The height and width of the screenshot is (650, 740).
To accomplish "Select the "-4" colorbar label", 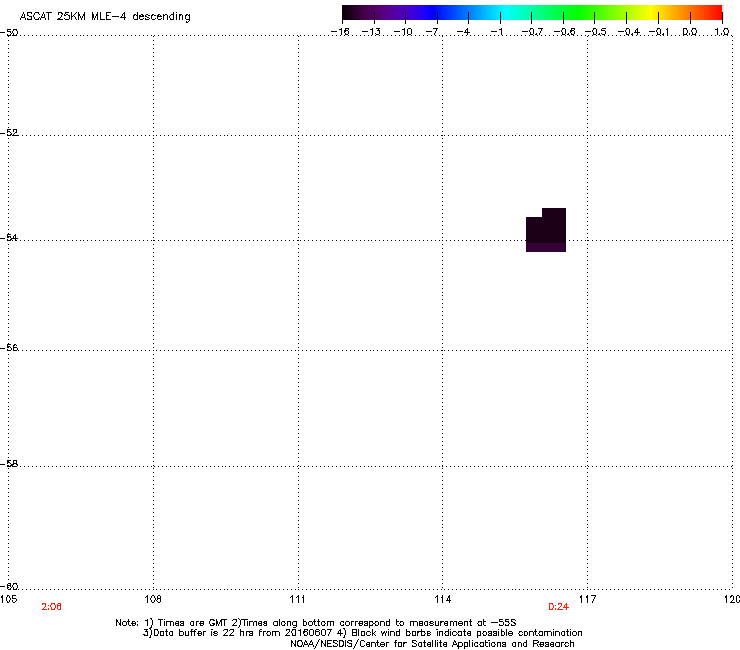I will 464,32.
